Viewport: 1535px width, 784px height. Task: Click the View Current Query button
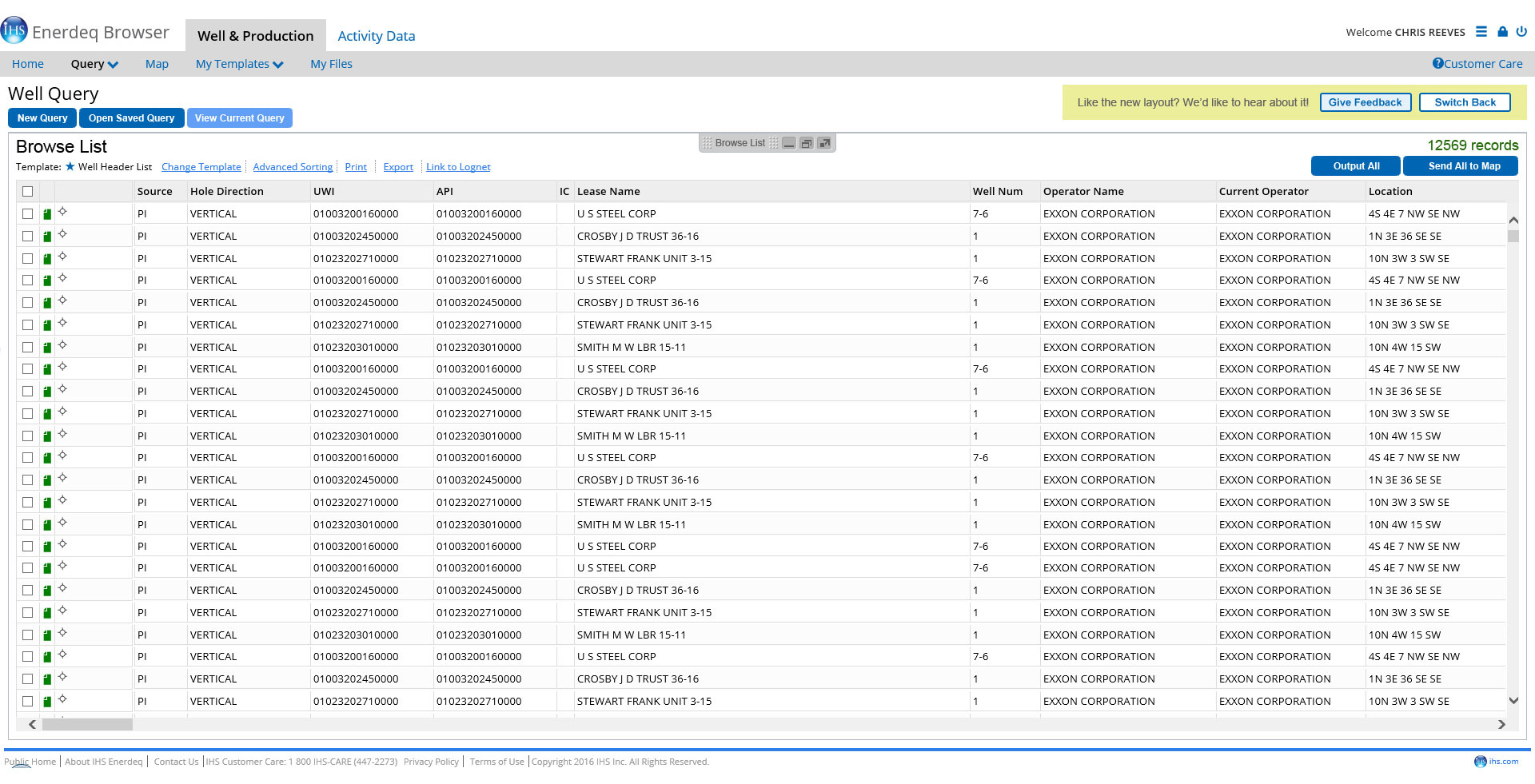coord(240,117)
